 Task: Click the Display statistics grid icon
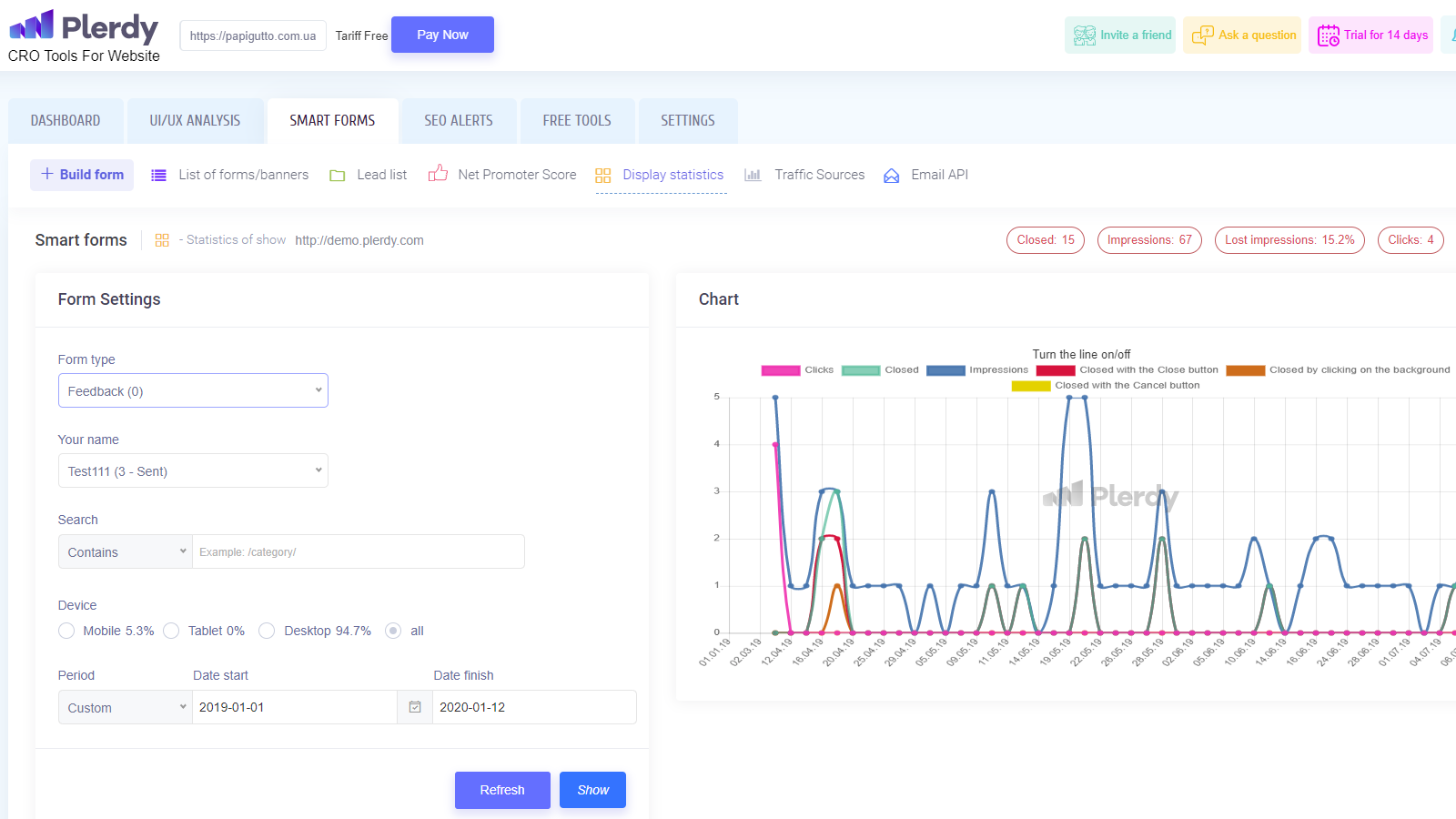coord(602,176)
